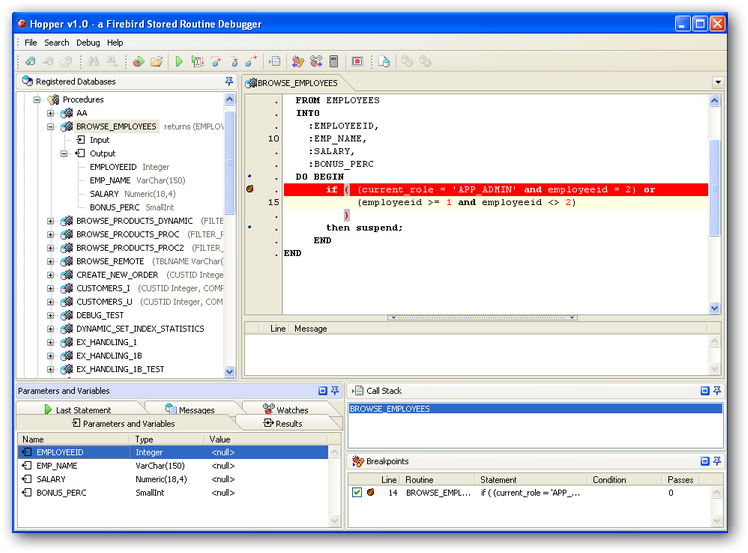Collapse the BROWSE_EMPLOYEES tree node

(50, 126)
